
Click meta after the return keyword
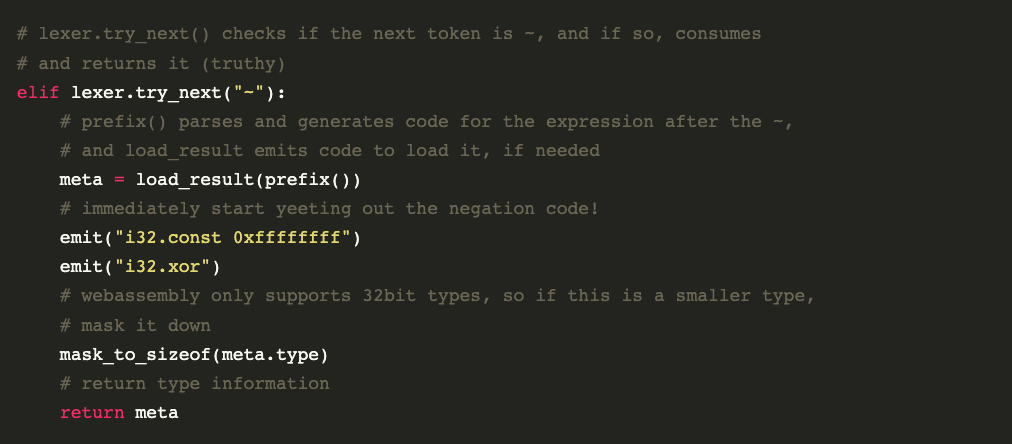(x=157, y=412)
